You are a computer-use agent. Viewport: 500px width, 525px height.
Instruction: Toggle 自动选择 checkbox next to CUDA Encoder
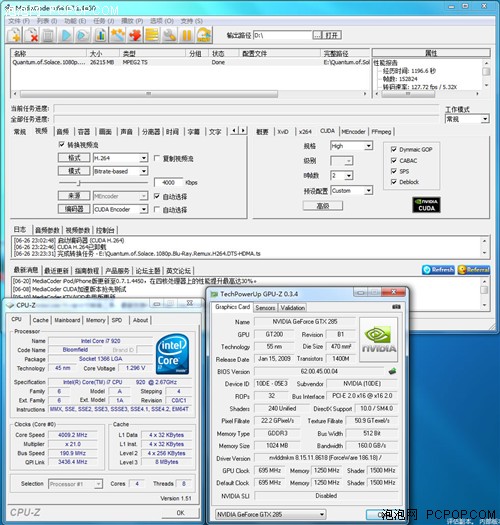point(156,209)
